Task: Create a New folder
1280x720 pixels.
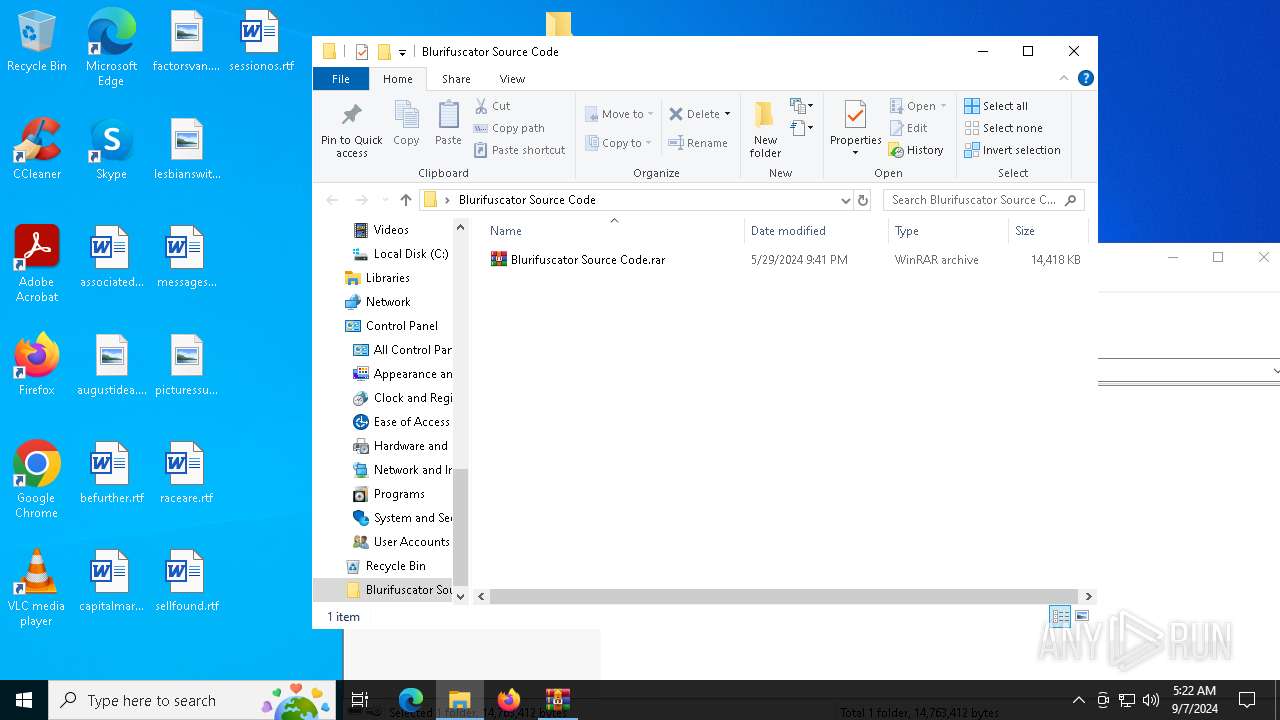Action: [x=765, y=129]
